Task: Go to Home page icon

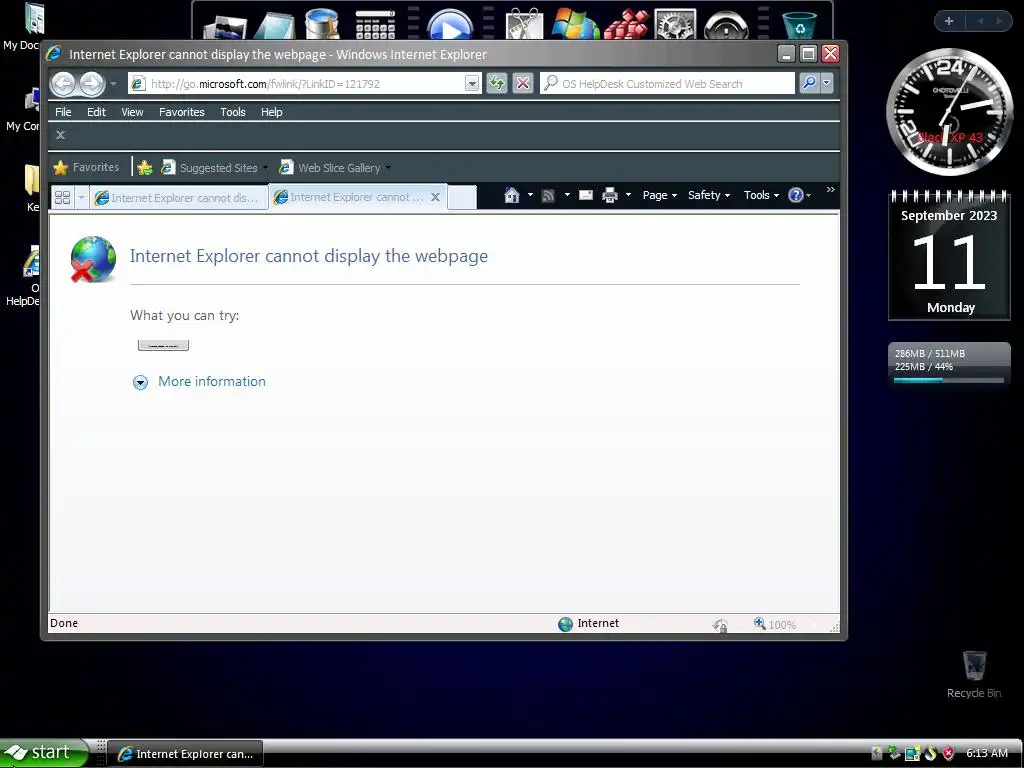Action: pyautogui.click(x=512, y=195)
